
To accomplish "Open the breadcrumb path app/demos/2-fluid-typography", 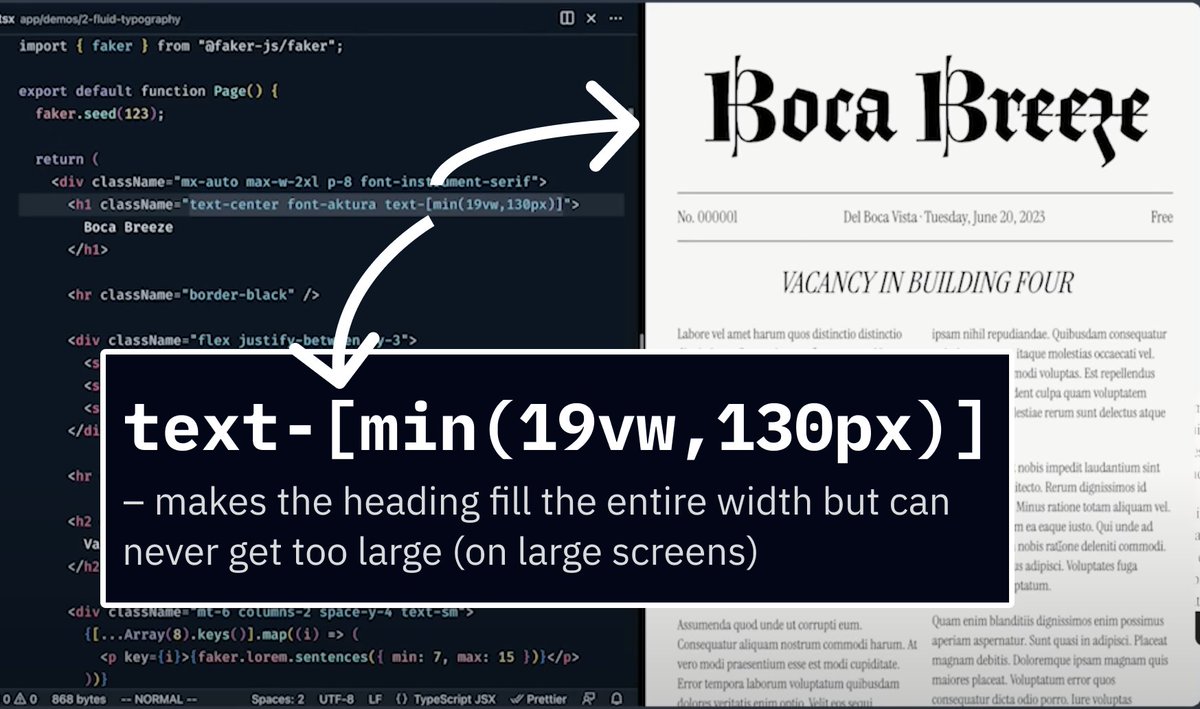I will tap(99, 18).
